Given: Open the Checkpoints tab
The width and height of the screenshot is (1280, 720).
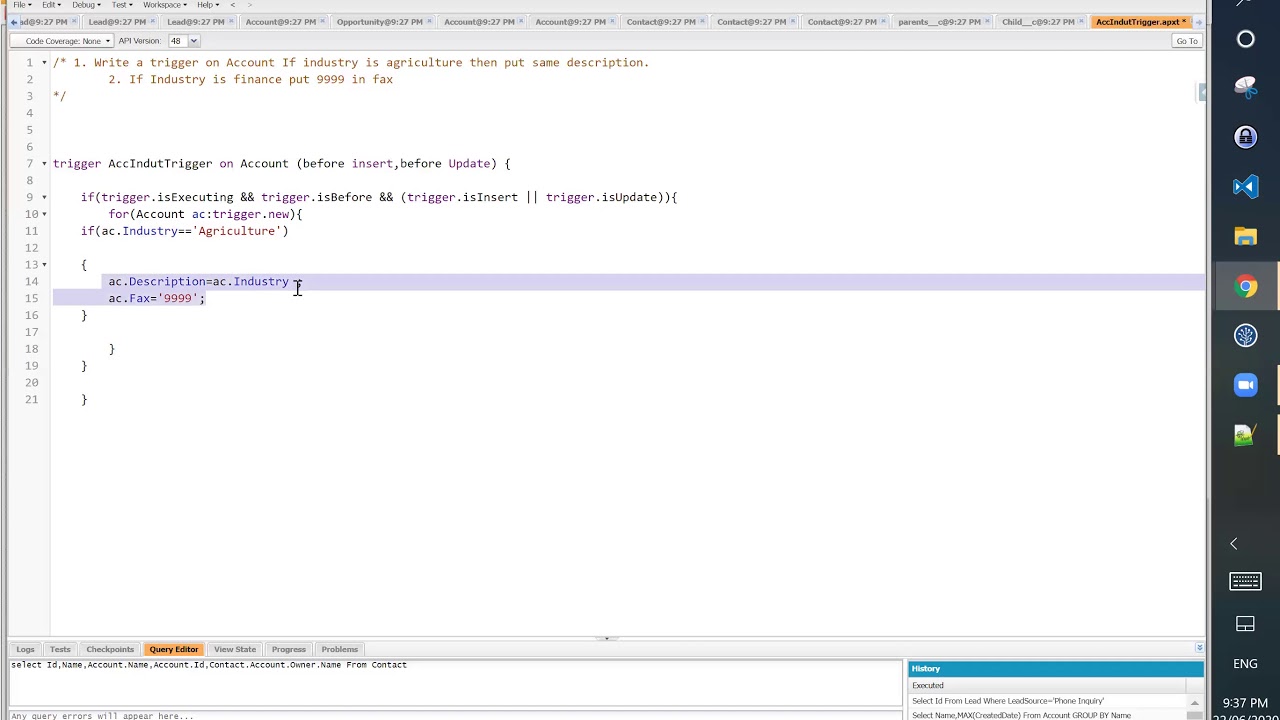Looking at the screenshot, I should [x=110, y=649].
